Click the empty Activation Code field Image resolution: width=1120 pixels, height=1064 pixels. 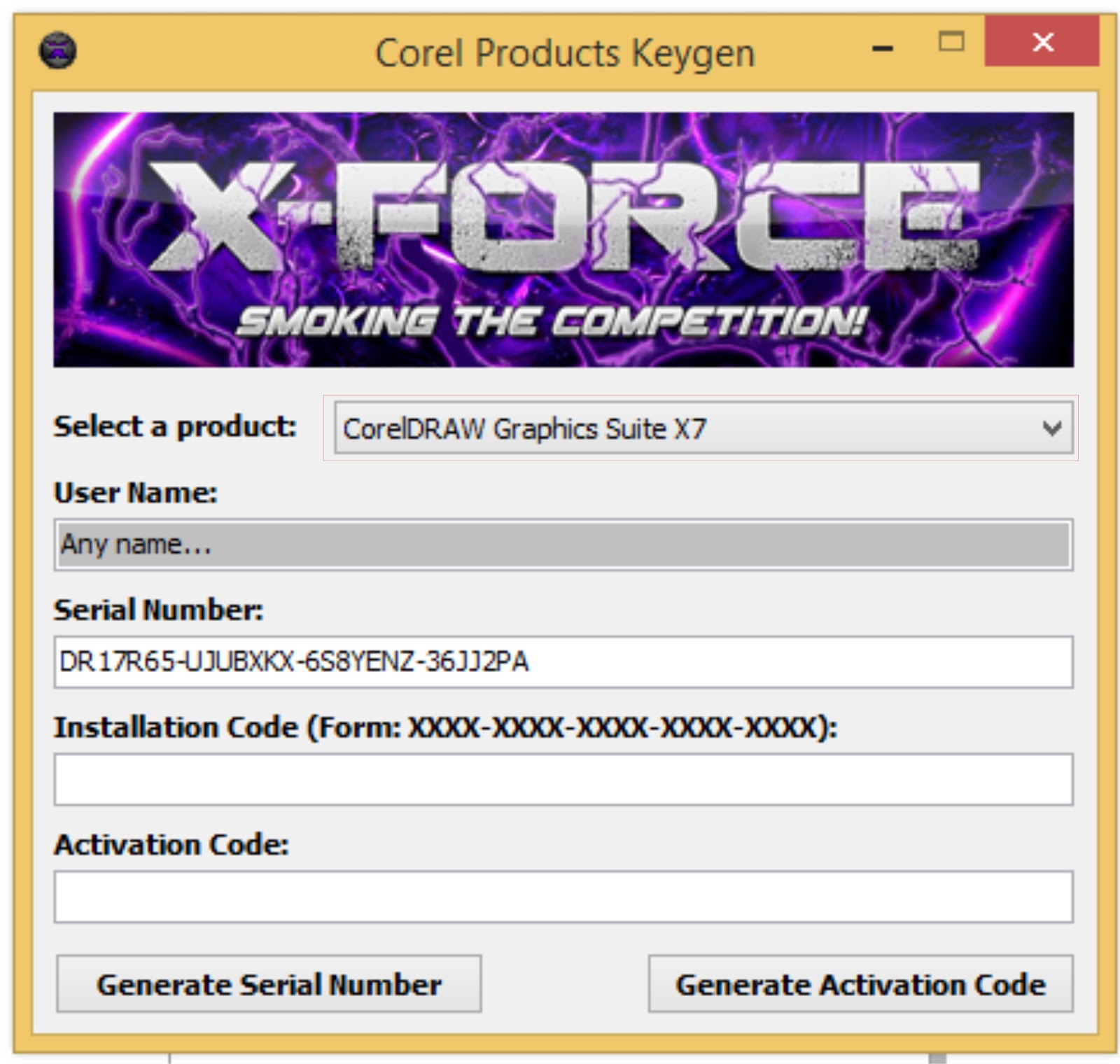coord(563,897)
